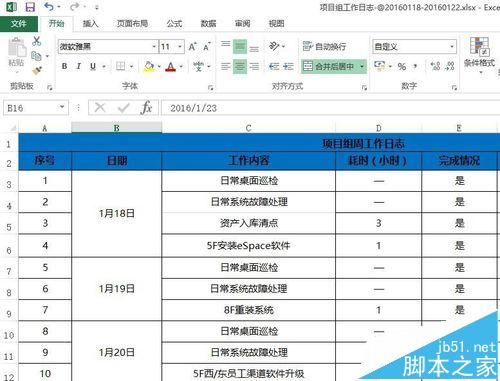Click the Cut scissors icon

37,41
